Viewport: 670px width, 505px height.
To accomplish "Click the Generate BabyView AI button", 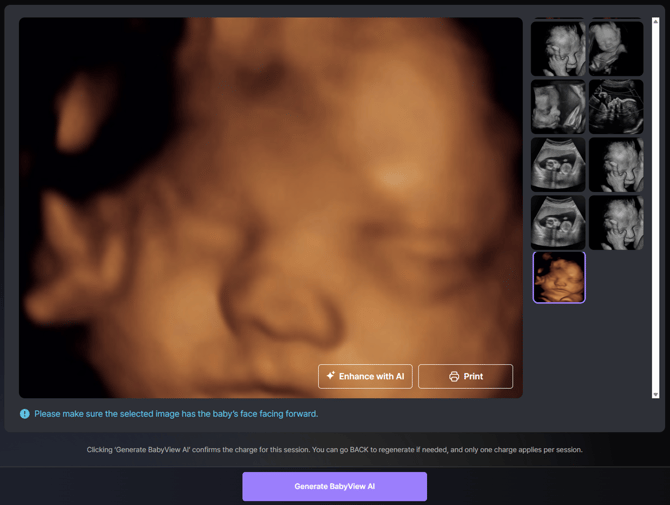I will 334,486.
